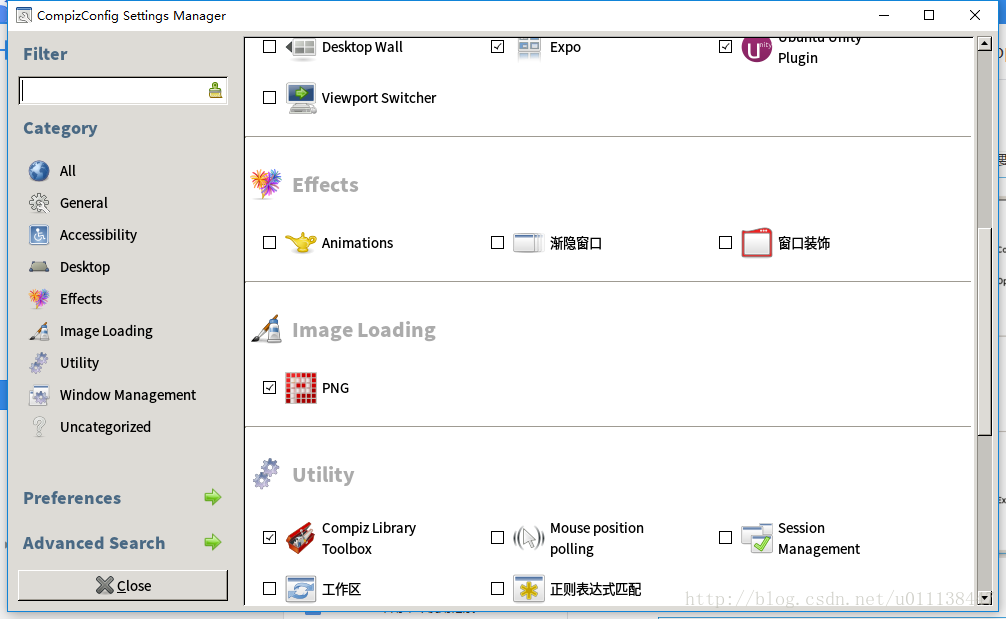
Task: Open the Preferences section label
Action: point(72,498)
